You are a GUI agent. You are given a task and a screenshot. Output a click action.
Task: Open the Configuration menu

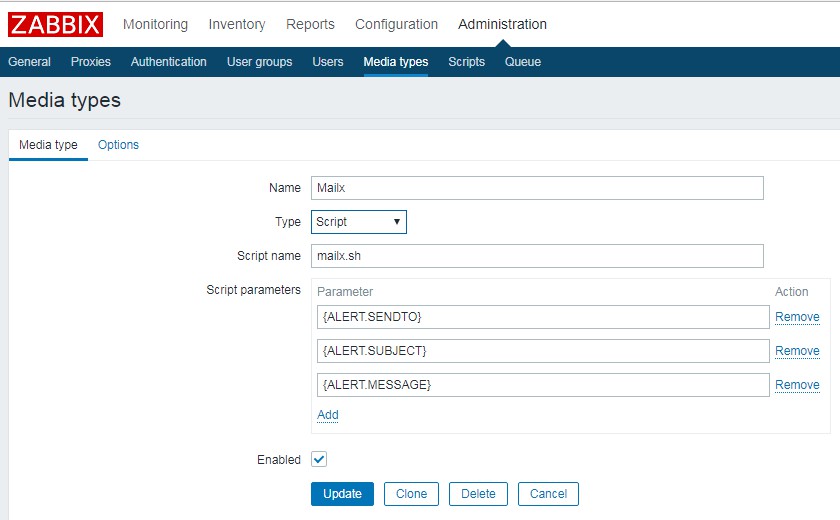(x=396, y=24)
